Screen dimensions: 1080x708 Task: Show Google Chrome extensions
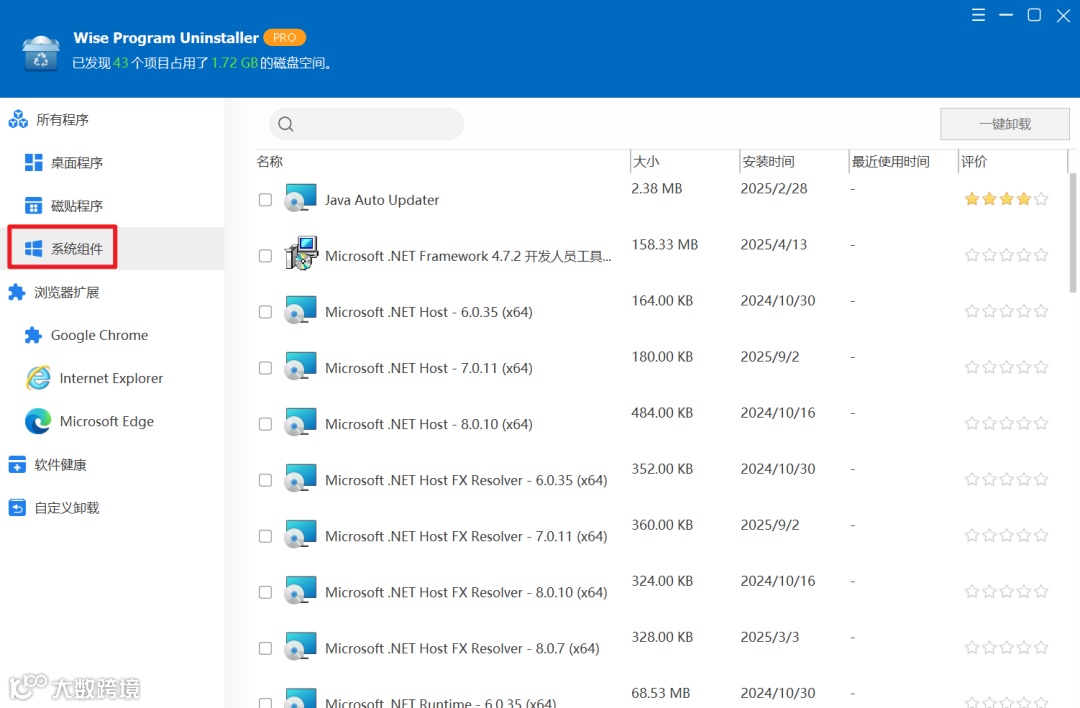pyautogui.click(x=99, y=335)
